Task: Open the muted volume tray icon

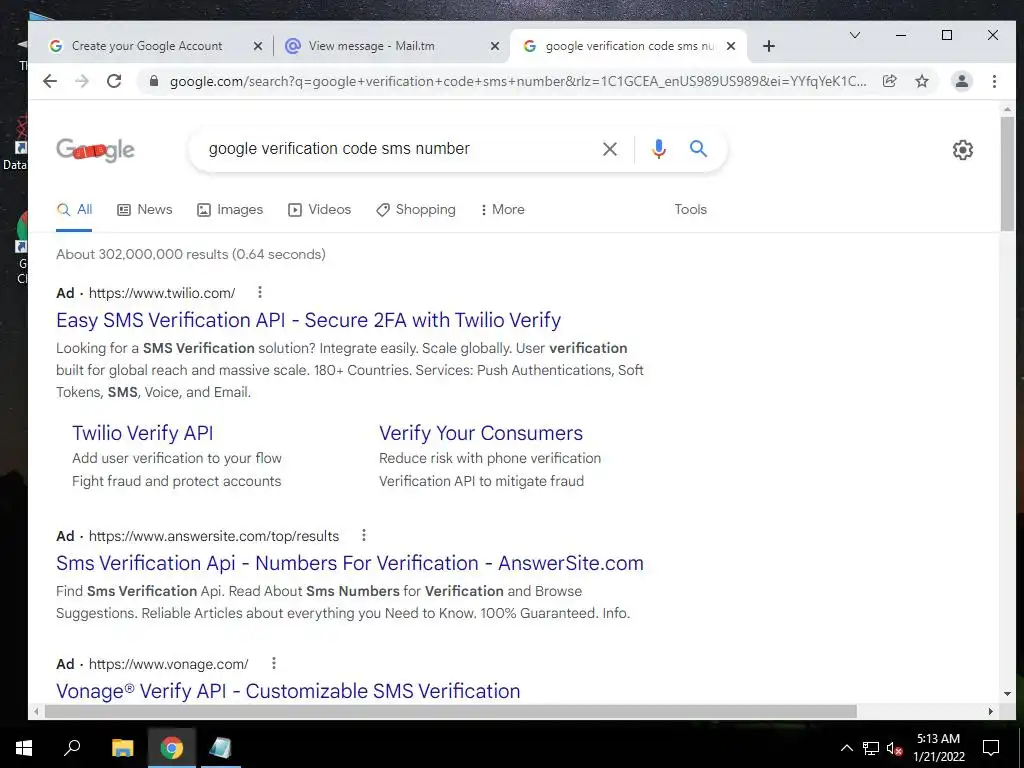Action: pos(894,748)
